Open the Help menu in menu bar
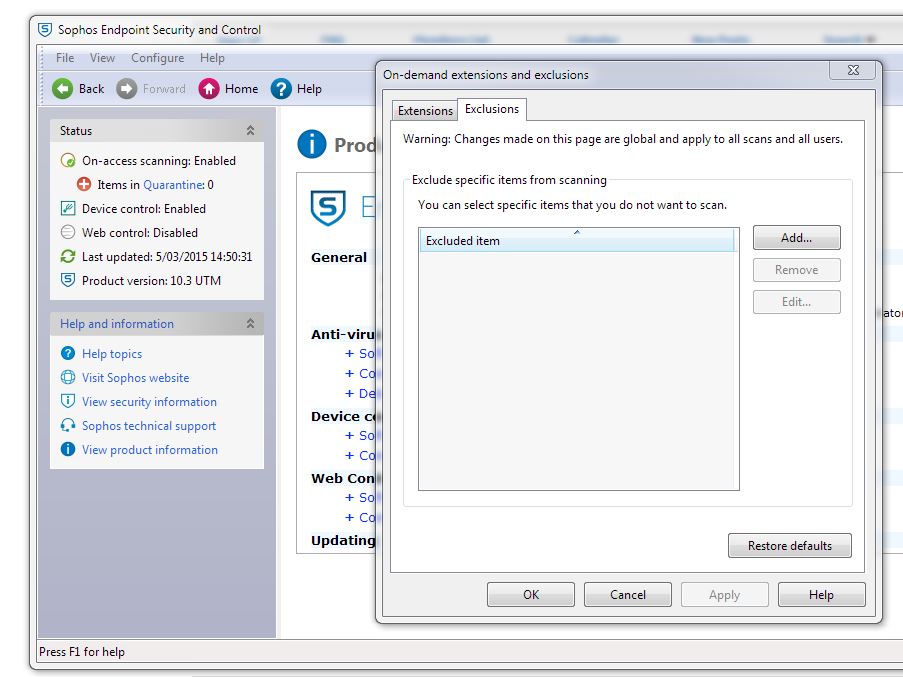 tap(212, 58)
